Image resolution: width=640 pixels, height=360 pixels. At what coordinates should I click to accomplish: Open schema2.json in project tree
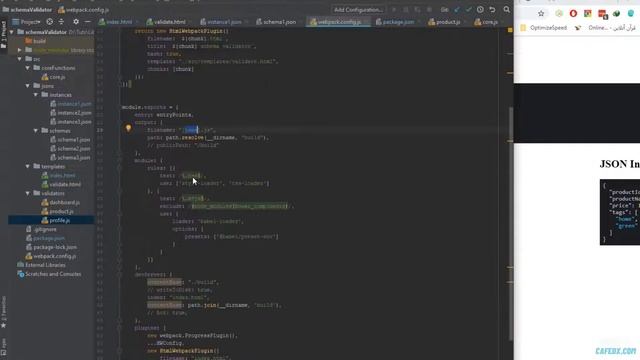coord(70,149)
